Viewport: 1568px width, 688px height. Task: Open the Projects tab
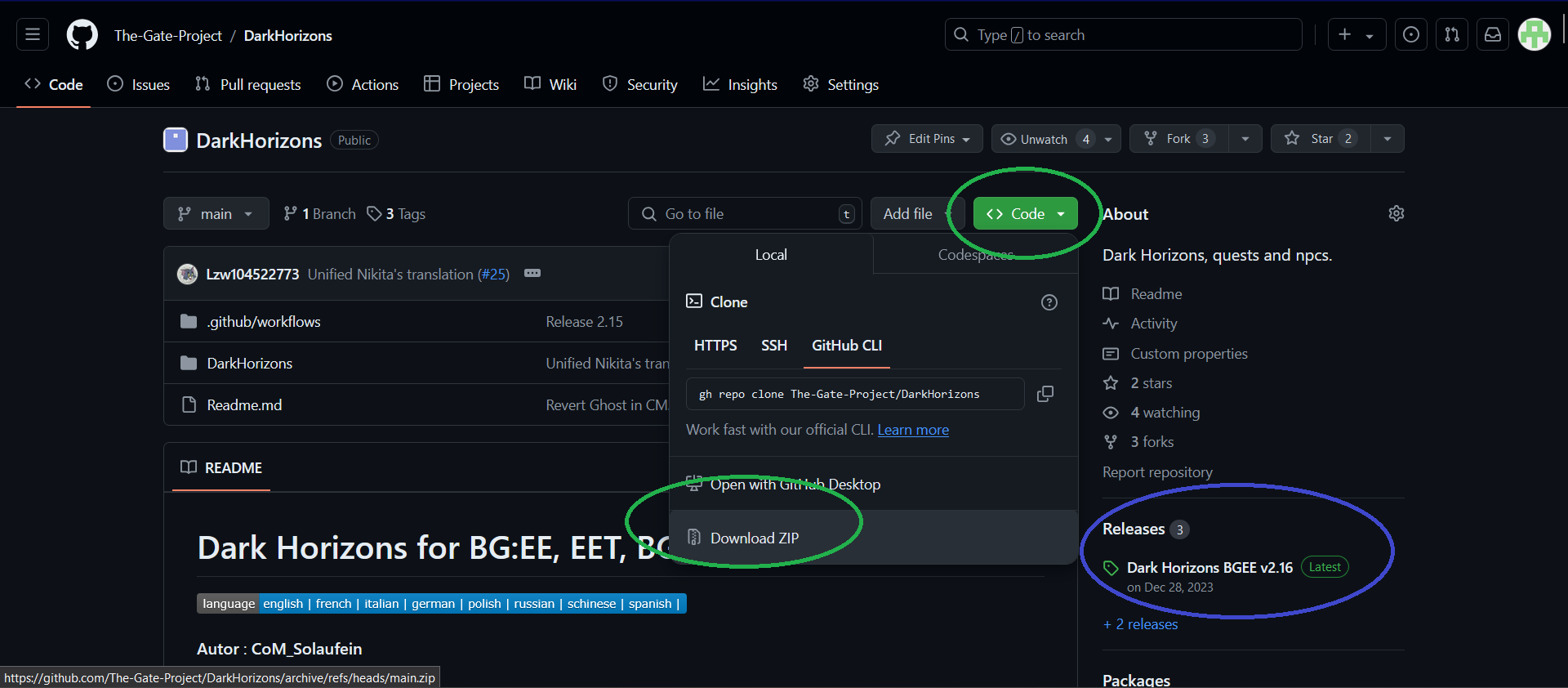461,84
